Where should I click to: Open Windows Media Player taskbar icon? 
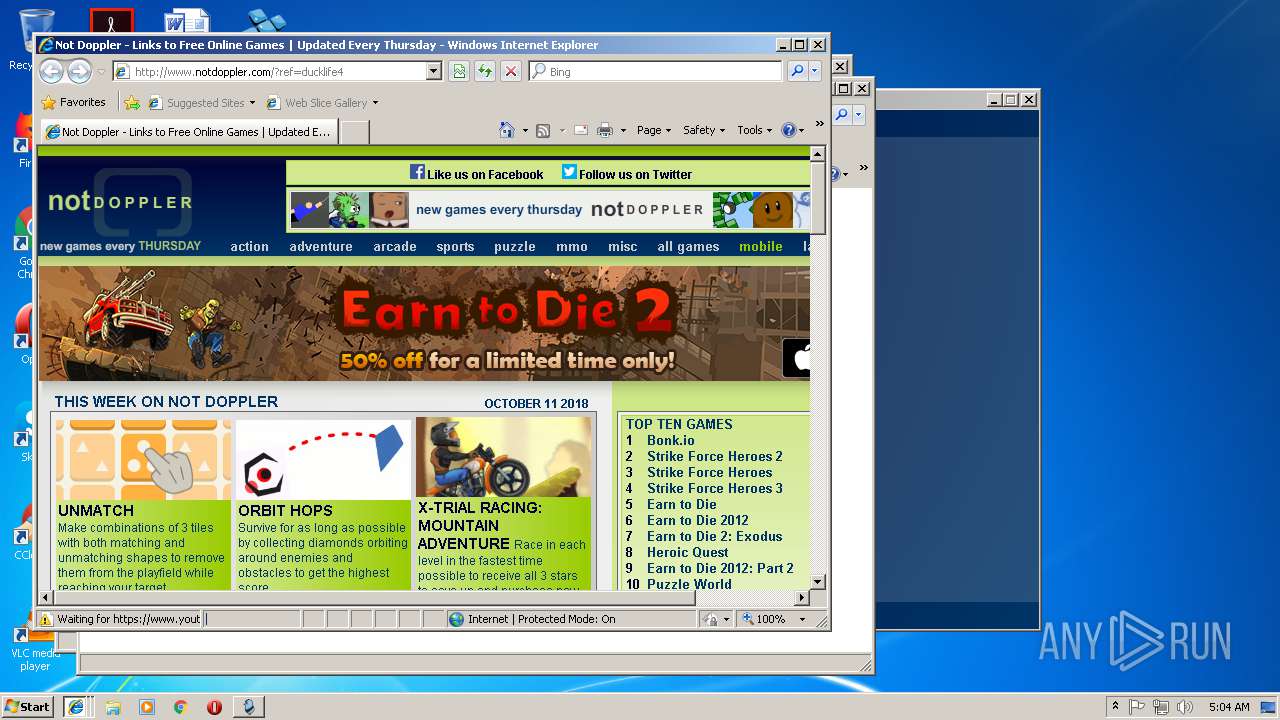(x=147, y=706)
